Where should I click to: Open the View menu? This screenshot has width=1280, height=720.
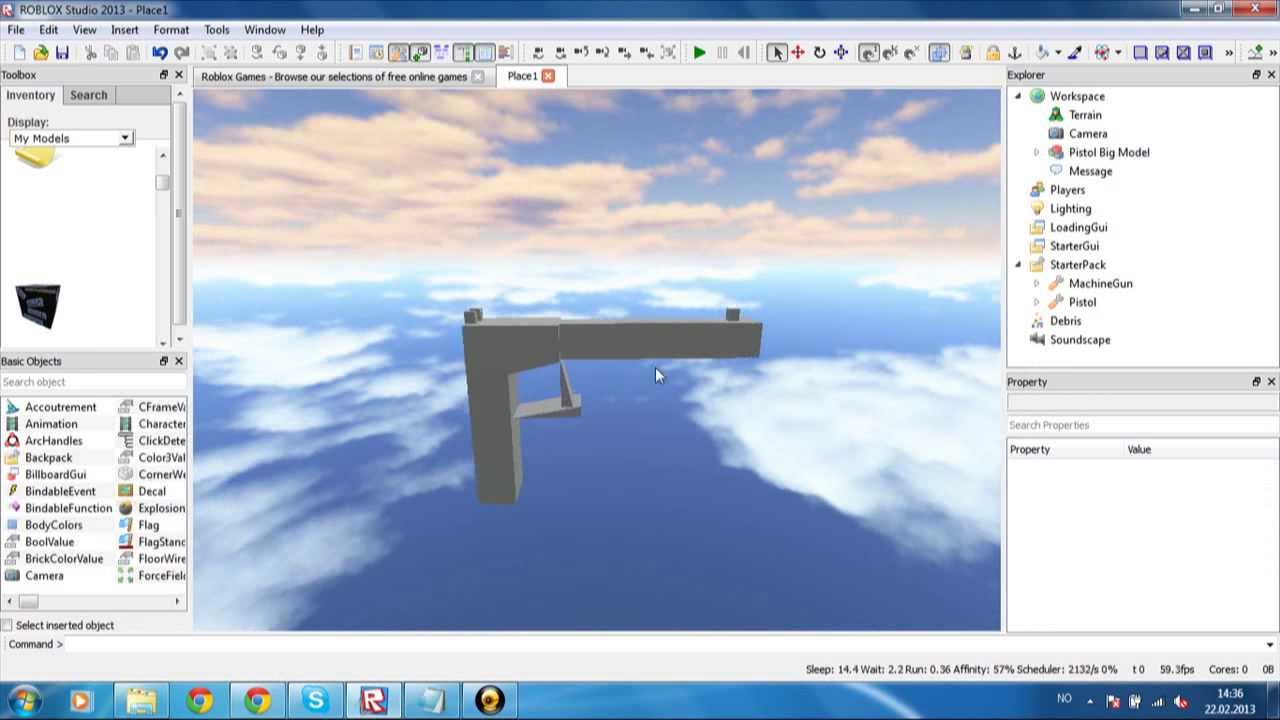[x=84, y=30]
